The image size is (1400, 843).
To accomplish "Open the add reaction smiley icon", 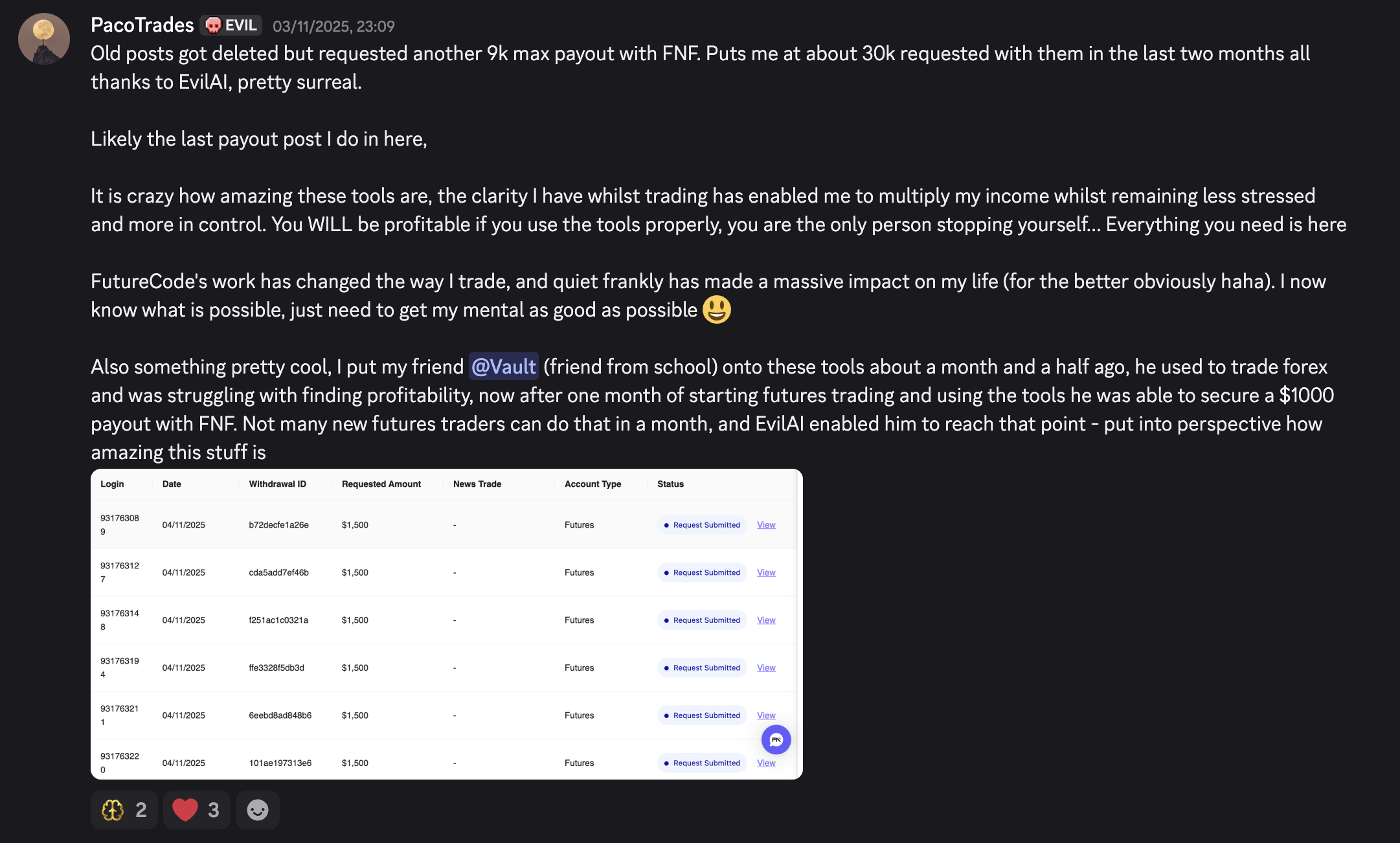I will (257, 809).
